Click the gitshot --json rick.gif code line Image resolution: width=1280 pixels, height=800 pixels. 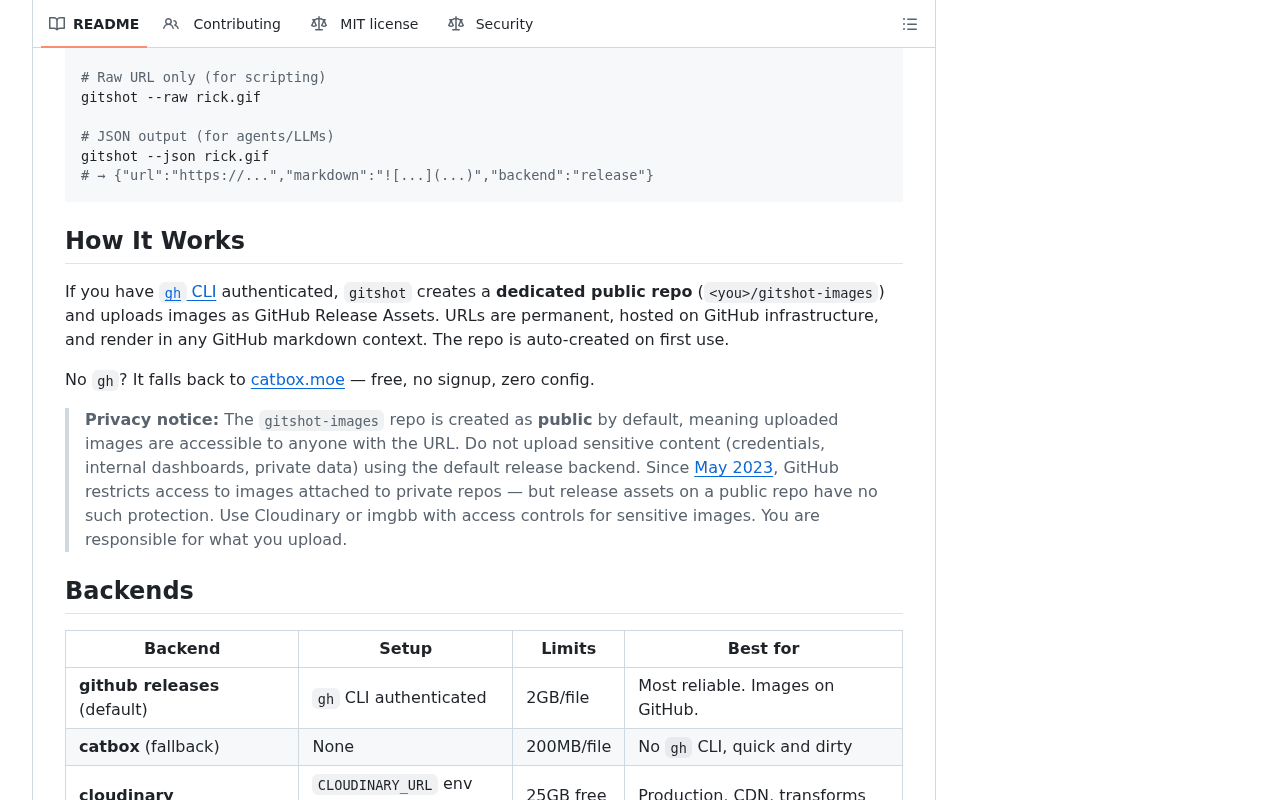coord(175,156)
